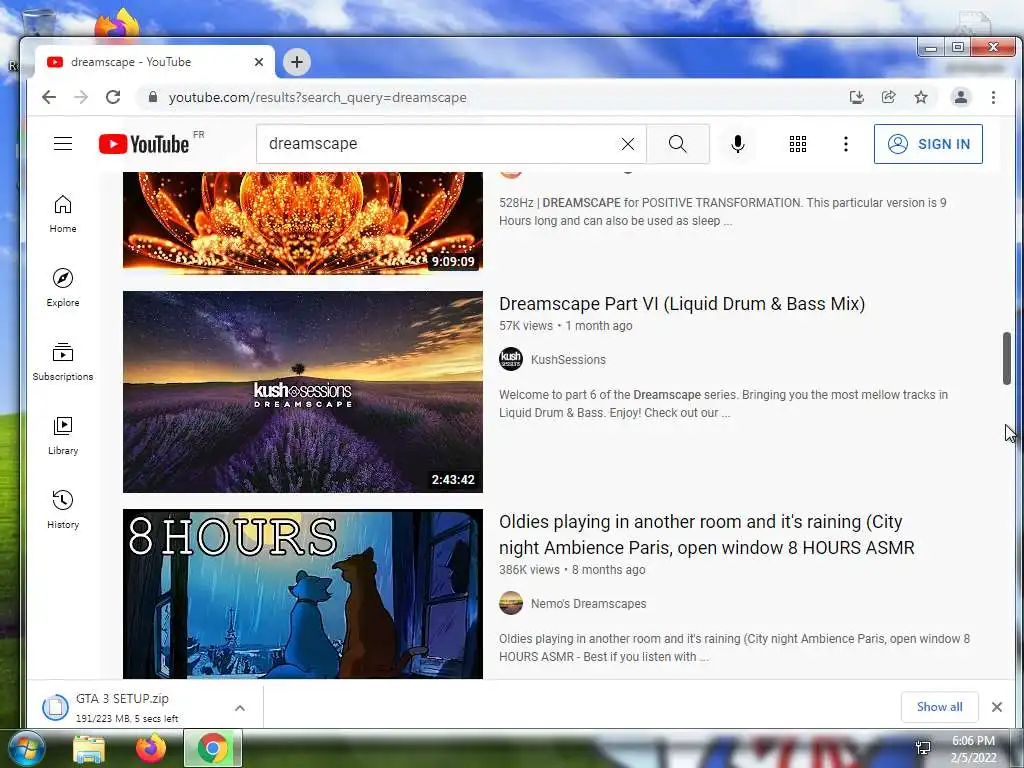The width and height of the screenshot is (1024, 768).
Task: Click the magnifier search button
Action: point(678,144)
